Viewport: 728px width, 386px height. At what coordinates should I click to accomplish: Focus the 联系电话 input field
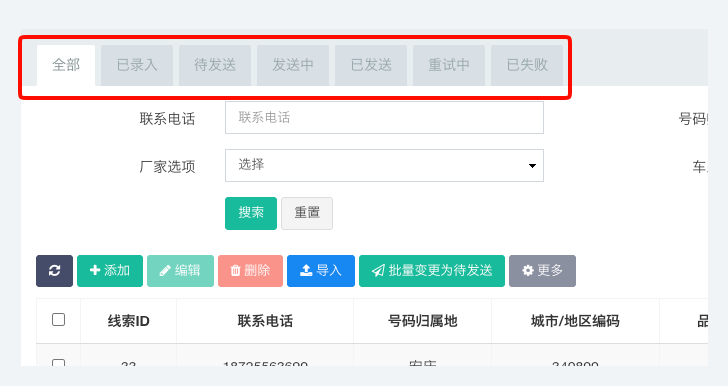(x=384, y=118)
